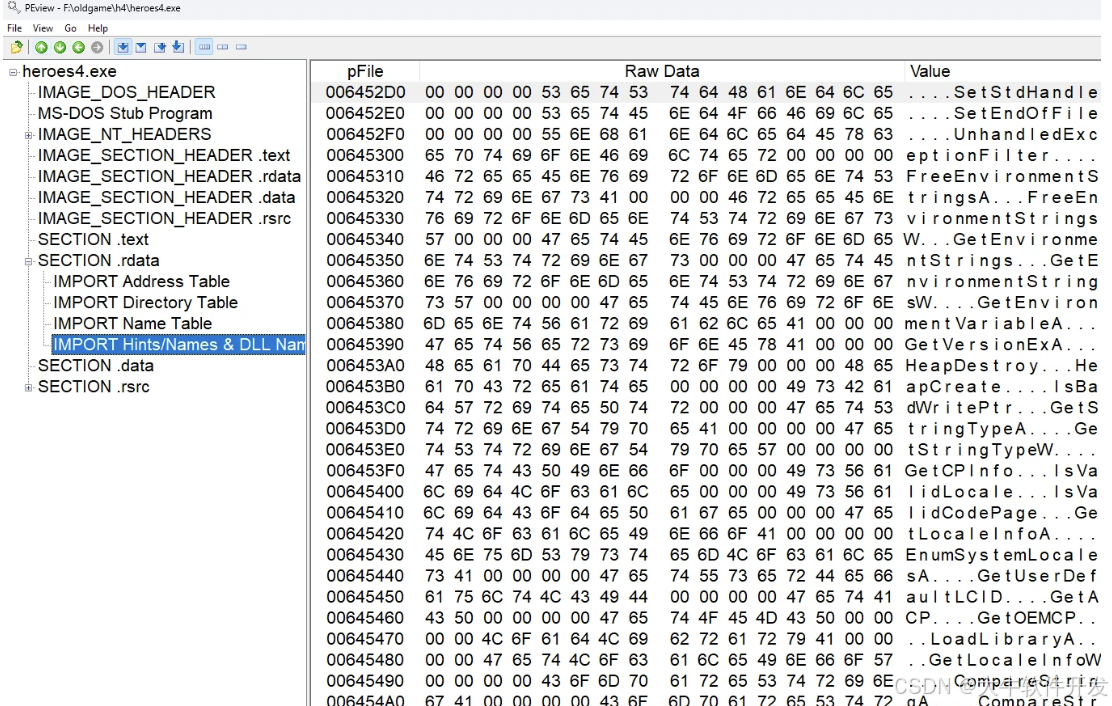This screenshot has width=1112, height=706.
Task: Click the gray forward arrow button
Action: [x=97, y=47]
